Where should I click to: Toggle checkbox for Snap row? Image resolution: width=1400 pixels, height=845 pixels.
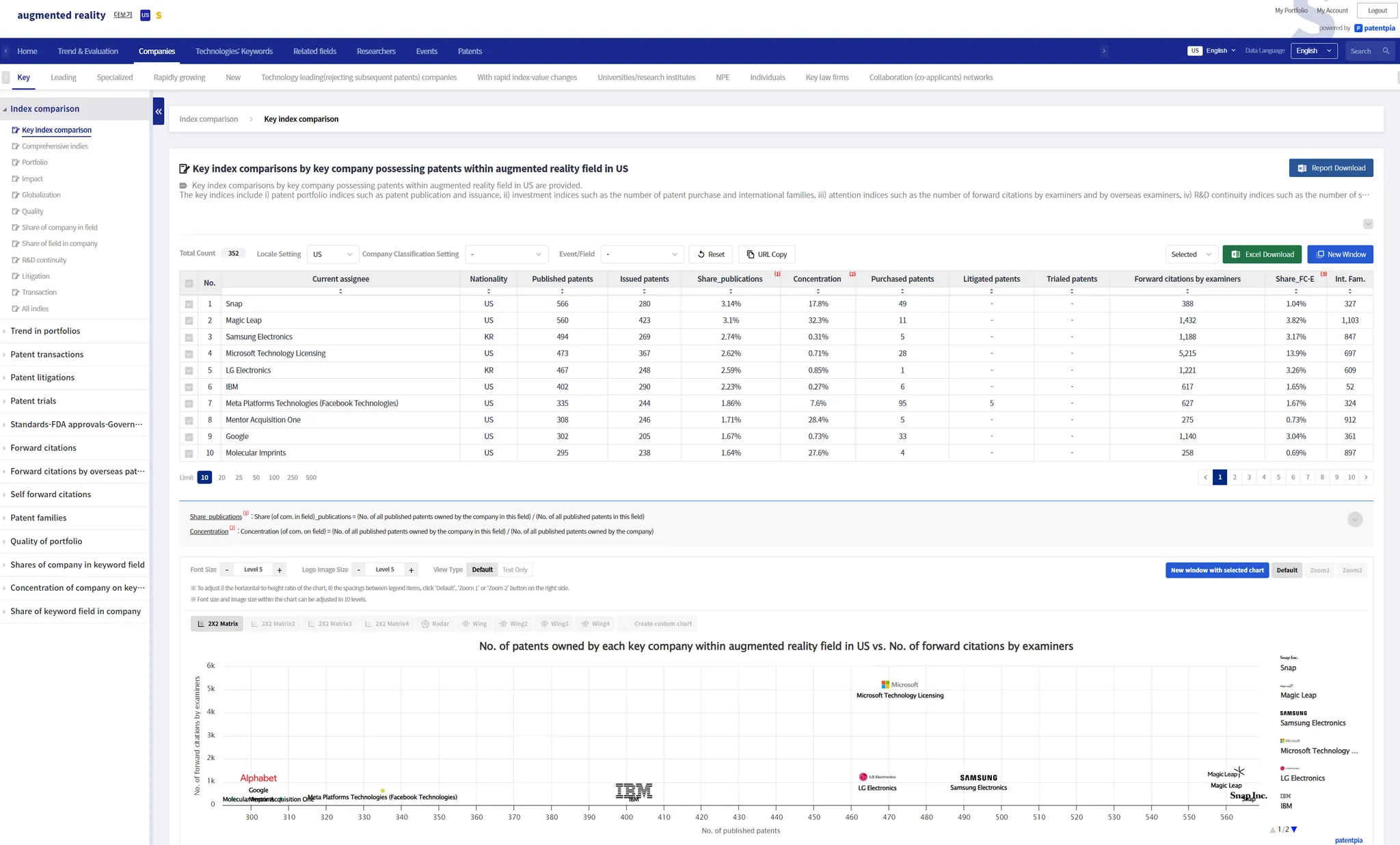(189, 304)
